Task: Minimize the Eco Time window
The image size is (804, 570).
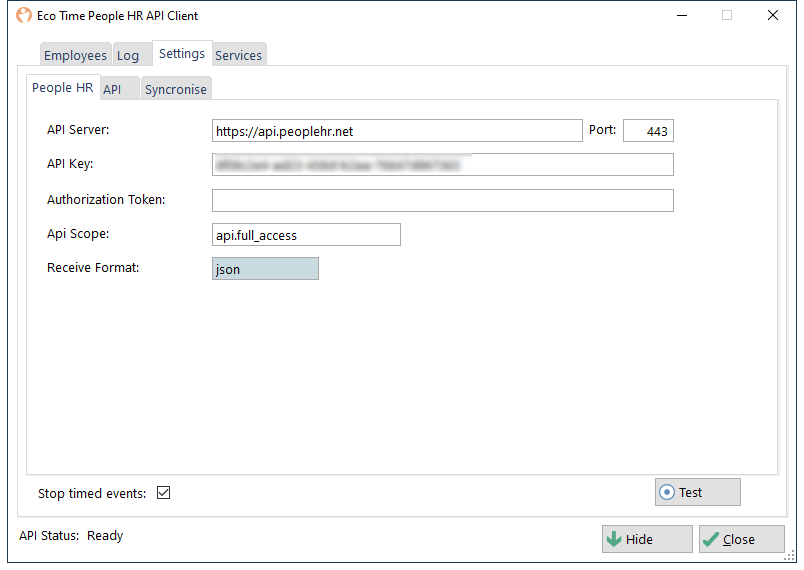Action: [x=682, y=15]
